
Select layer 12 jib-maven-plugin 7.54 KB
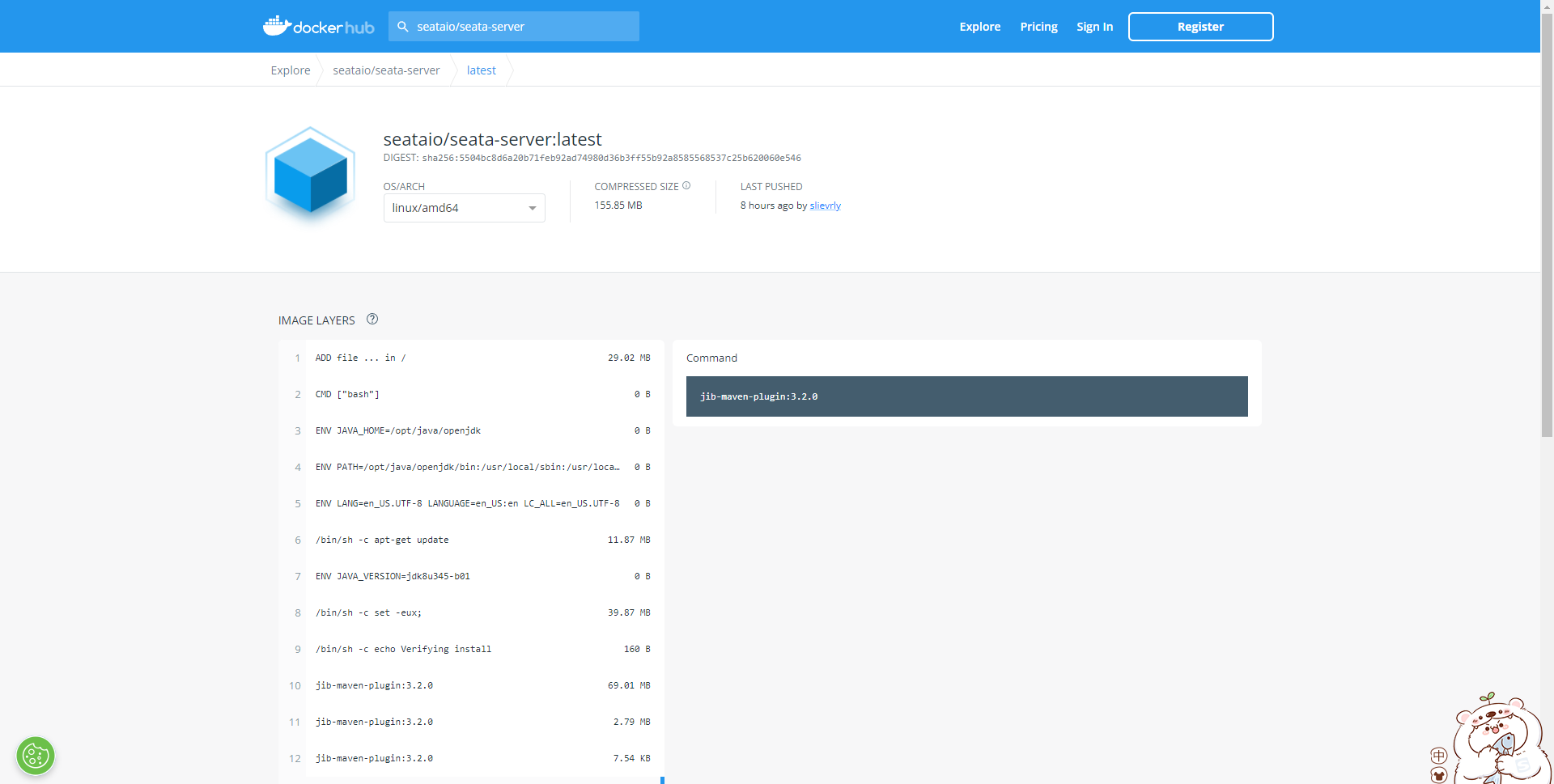pyautogui.click(x=471, y=758)
